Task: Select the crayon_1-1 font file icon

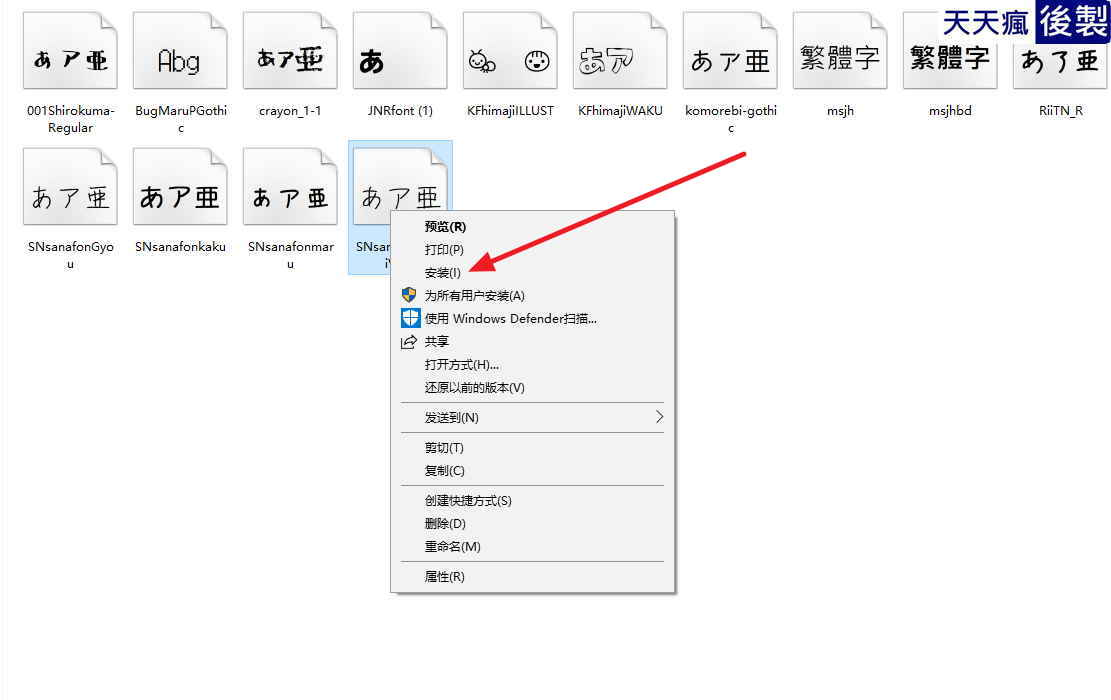Action: pos(290,50)
